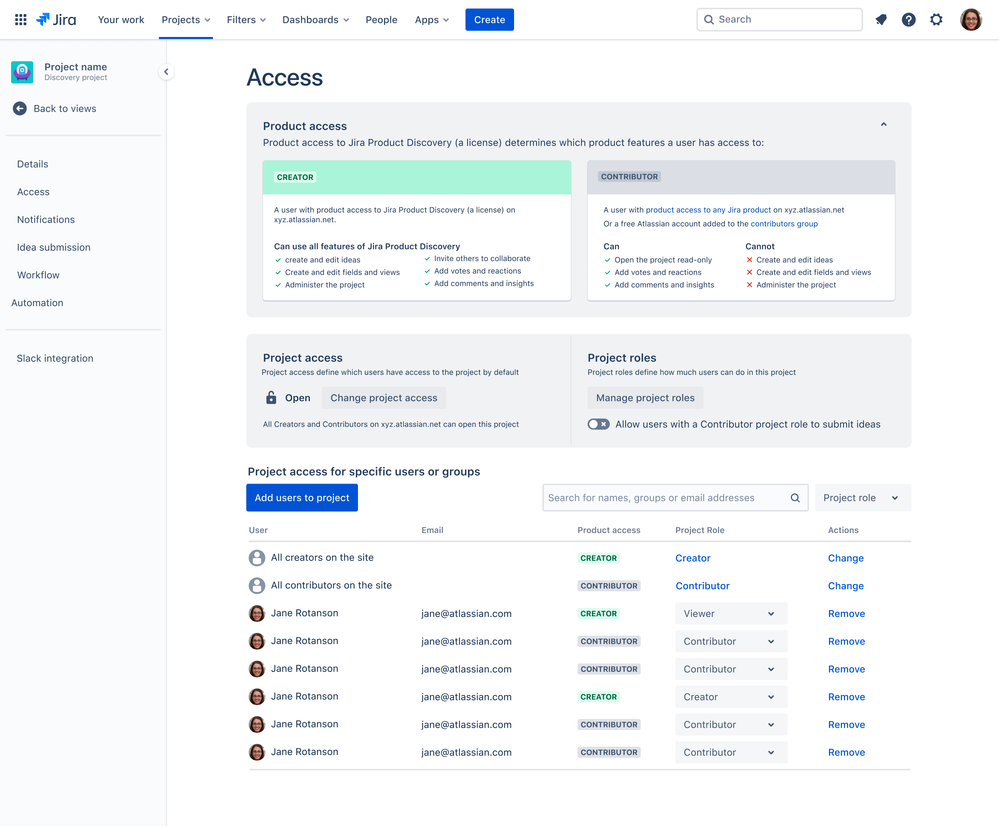Click the project avatar icon in sidebar
The height and width of the screenshot is (826, 999).
pyautogui.click(x=22, y=72)
